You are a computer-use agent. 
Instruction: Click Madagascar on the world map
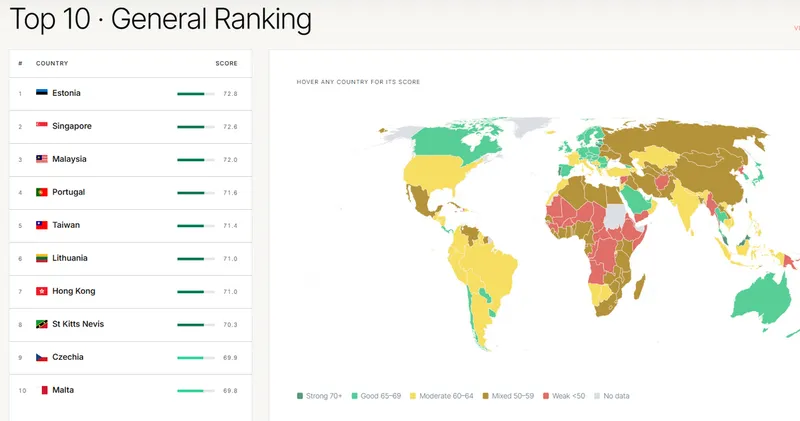pyautogui.click(x=640, y=287)
